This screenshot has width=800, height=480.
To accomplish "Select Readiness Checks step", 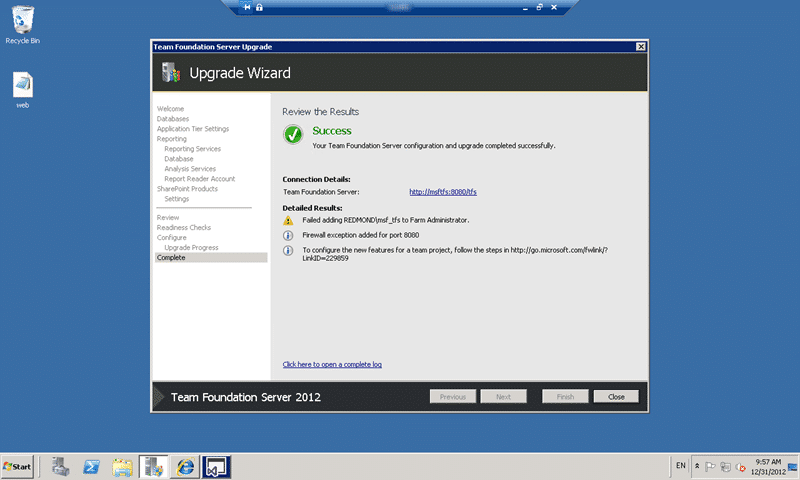I will click(x=184, y=228).
